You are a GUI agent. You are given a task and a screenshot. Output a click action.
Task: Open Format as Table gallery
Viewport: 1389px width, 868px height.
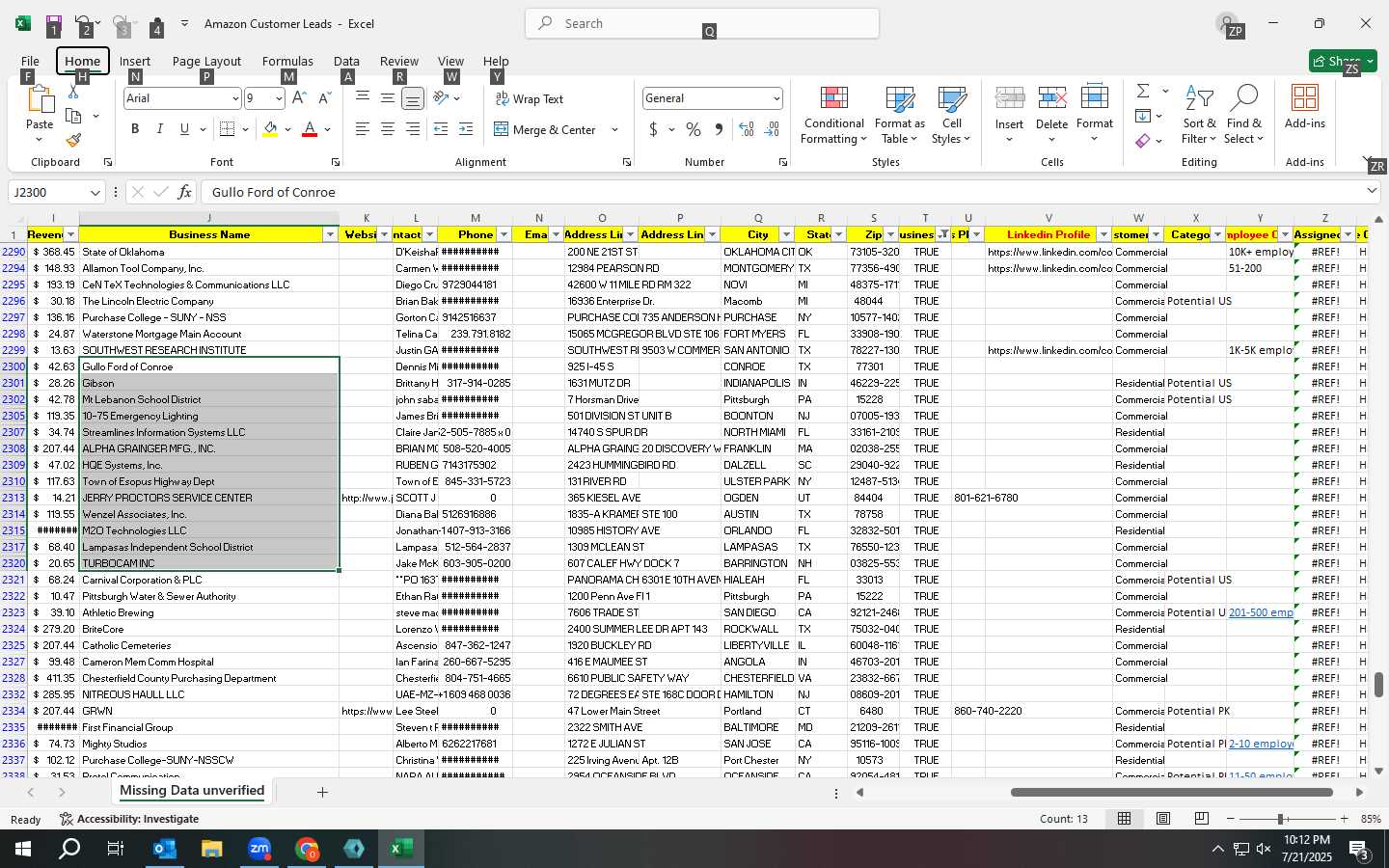click(x=899, y=115)
